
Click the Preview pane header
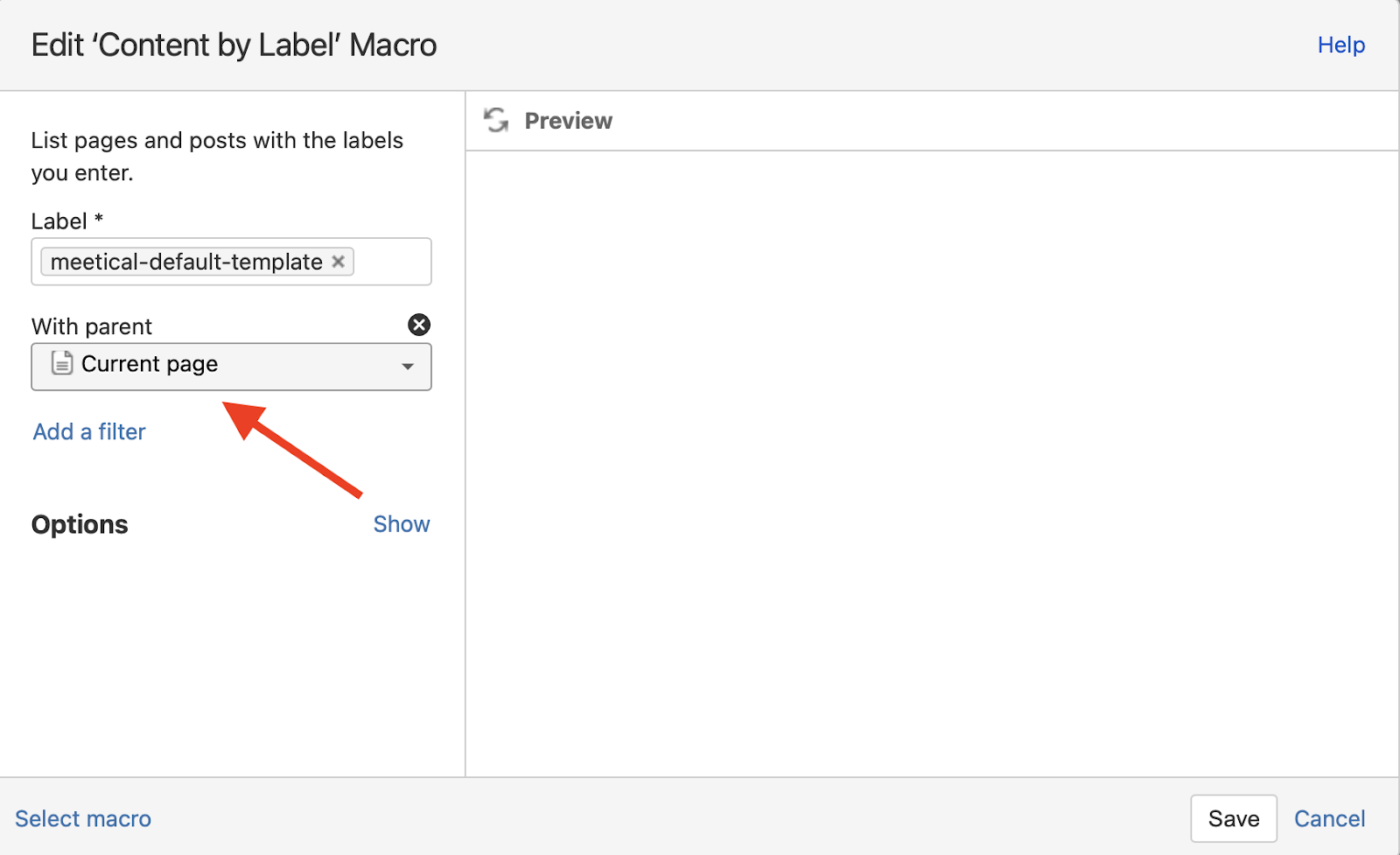[x=568, y=121]
